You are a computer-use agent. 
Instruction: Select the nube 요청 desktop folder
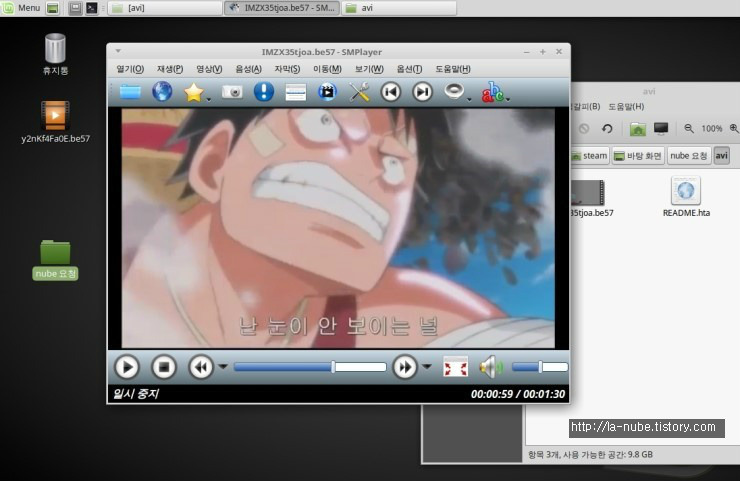(x=55, y=260)
